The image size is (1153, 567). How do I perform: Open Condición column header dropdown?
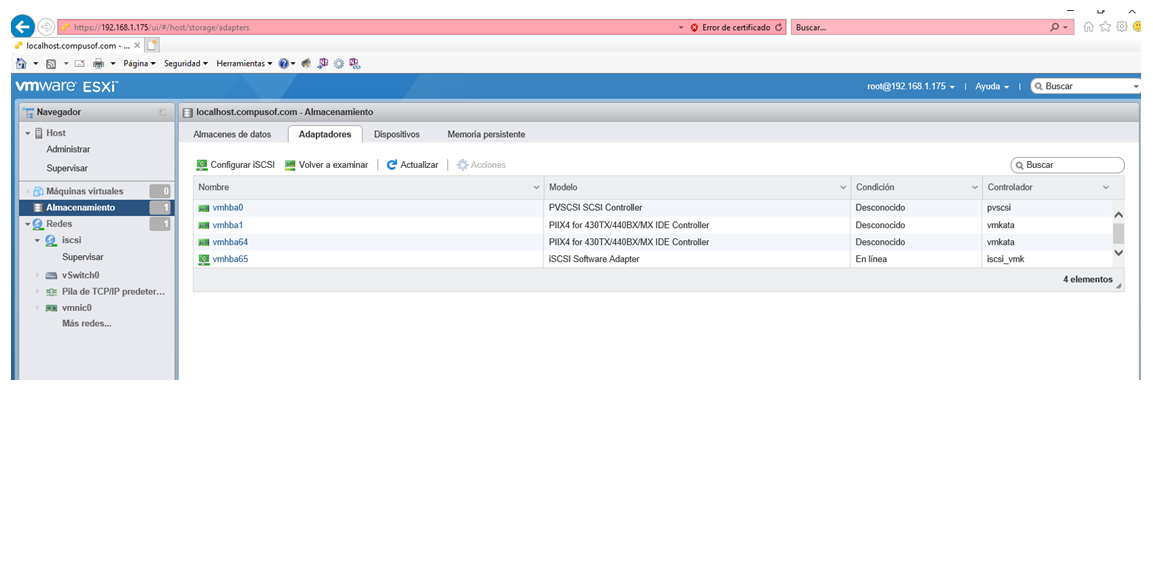[974, 188]
